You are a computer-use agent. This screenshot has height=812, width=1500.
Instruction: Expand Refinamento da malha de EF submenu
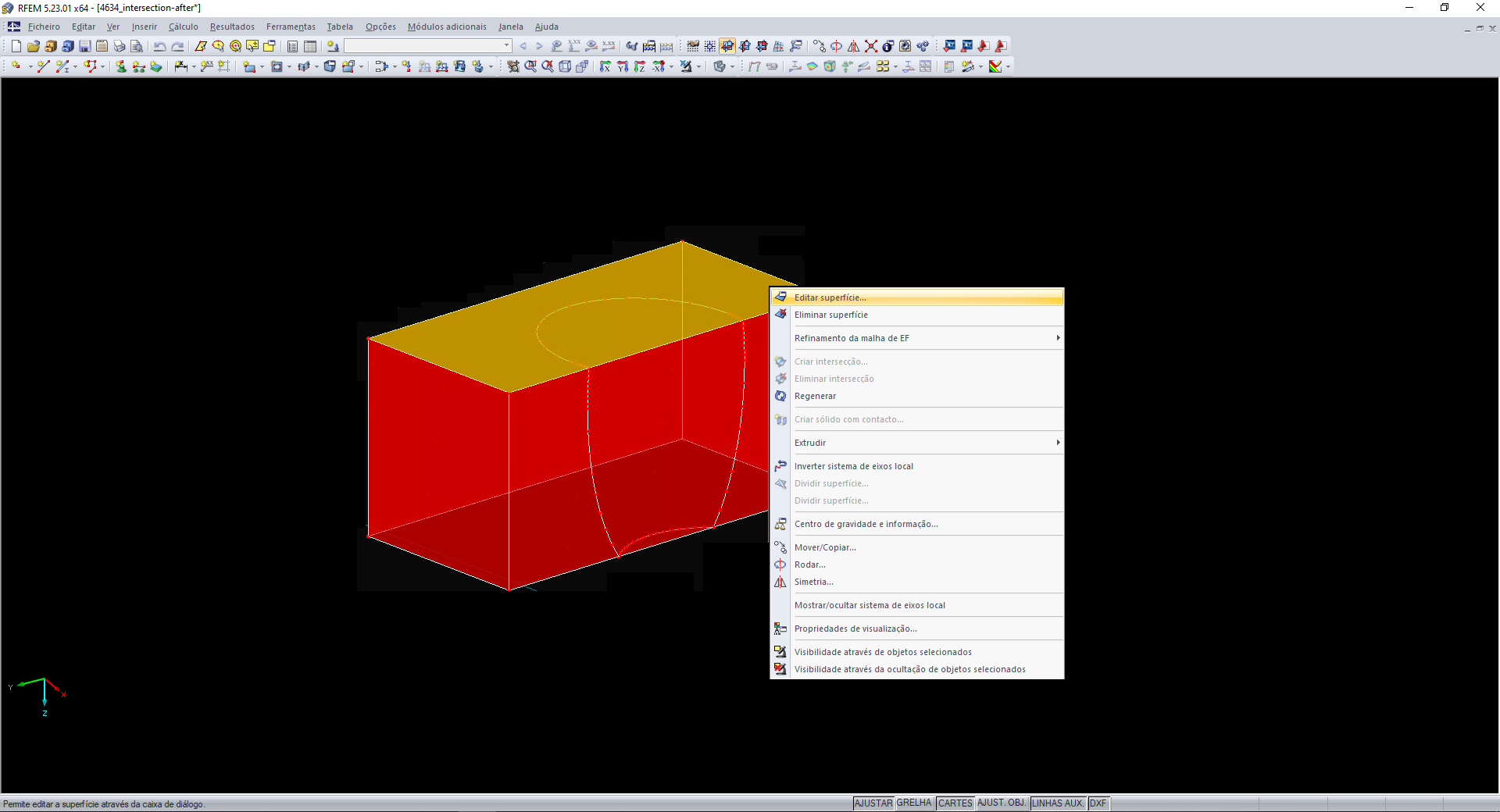tap(927, 338)
